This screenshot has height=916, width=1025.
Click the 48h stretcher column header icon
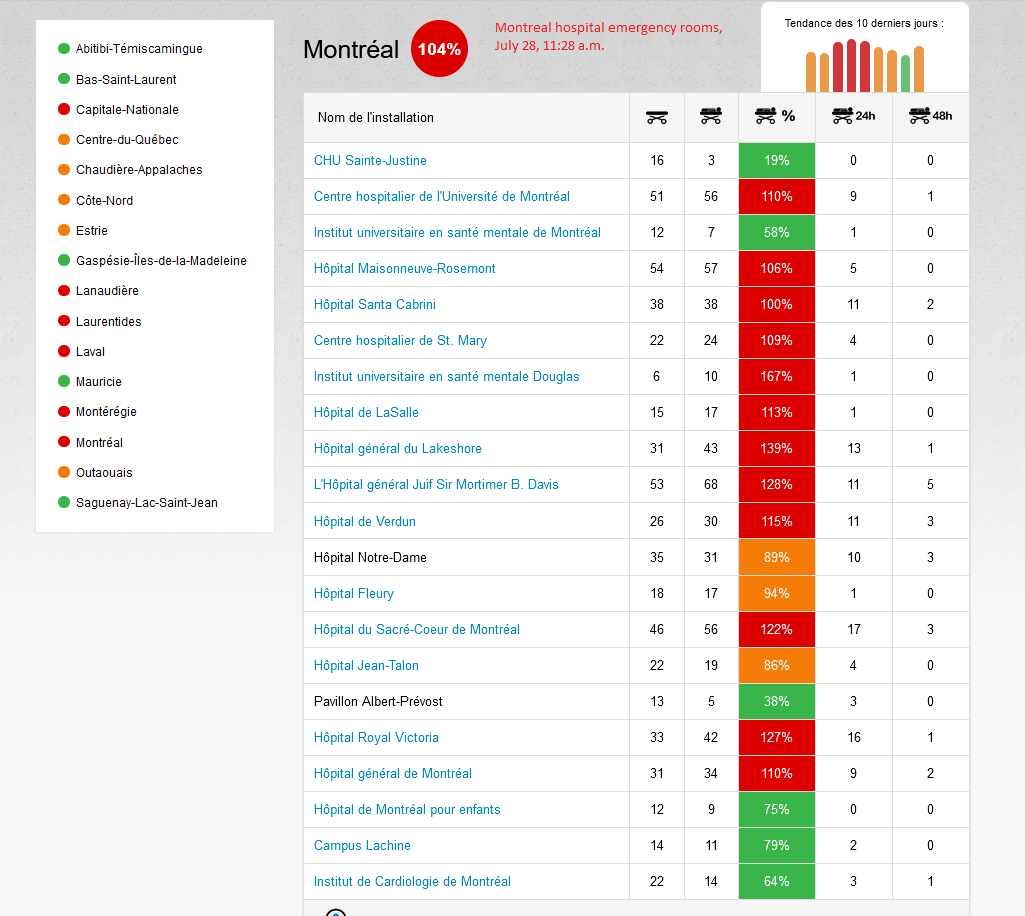(x=930, y=116)
